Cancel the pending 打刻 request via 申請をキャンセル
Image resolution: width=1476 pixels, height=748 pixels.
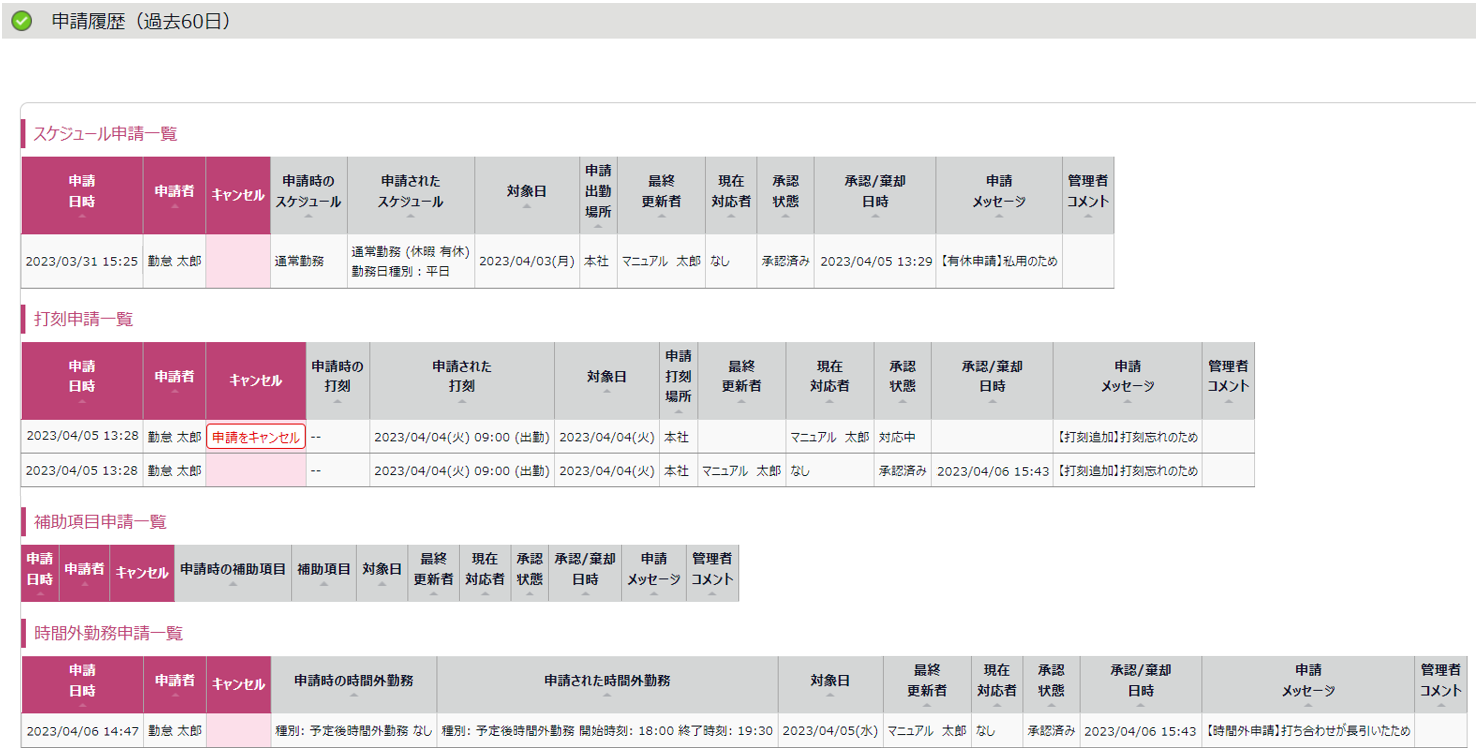(x=256, y=437)
